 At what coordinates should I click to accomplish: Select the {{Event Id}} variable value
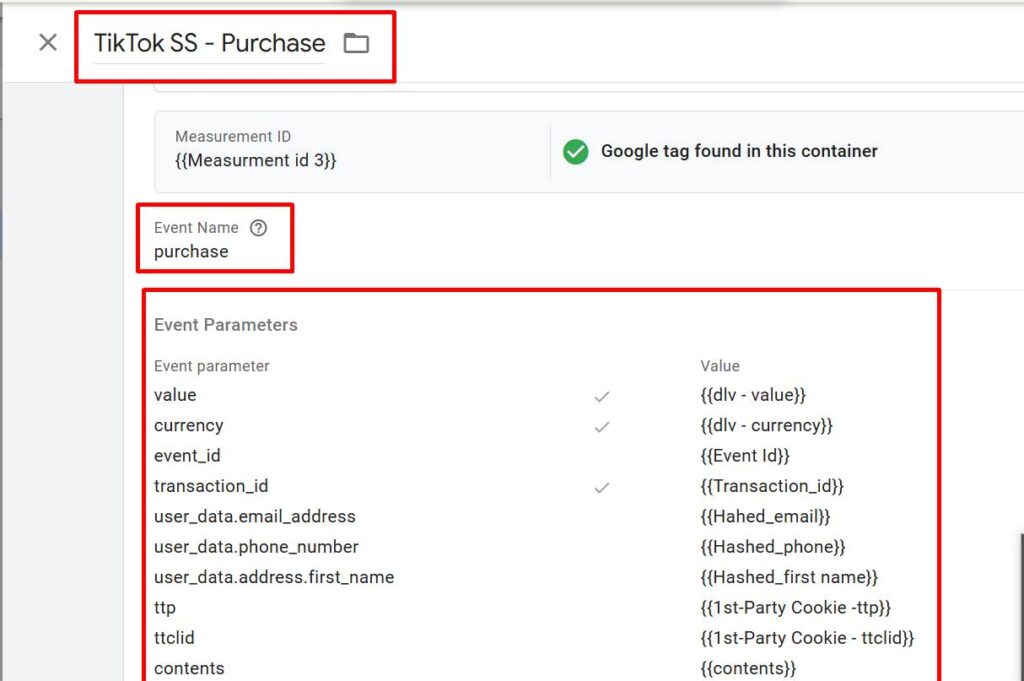(x=745, y=456)
